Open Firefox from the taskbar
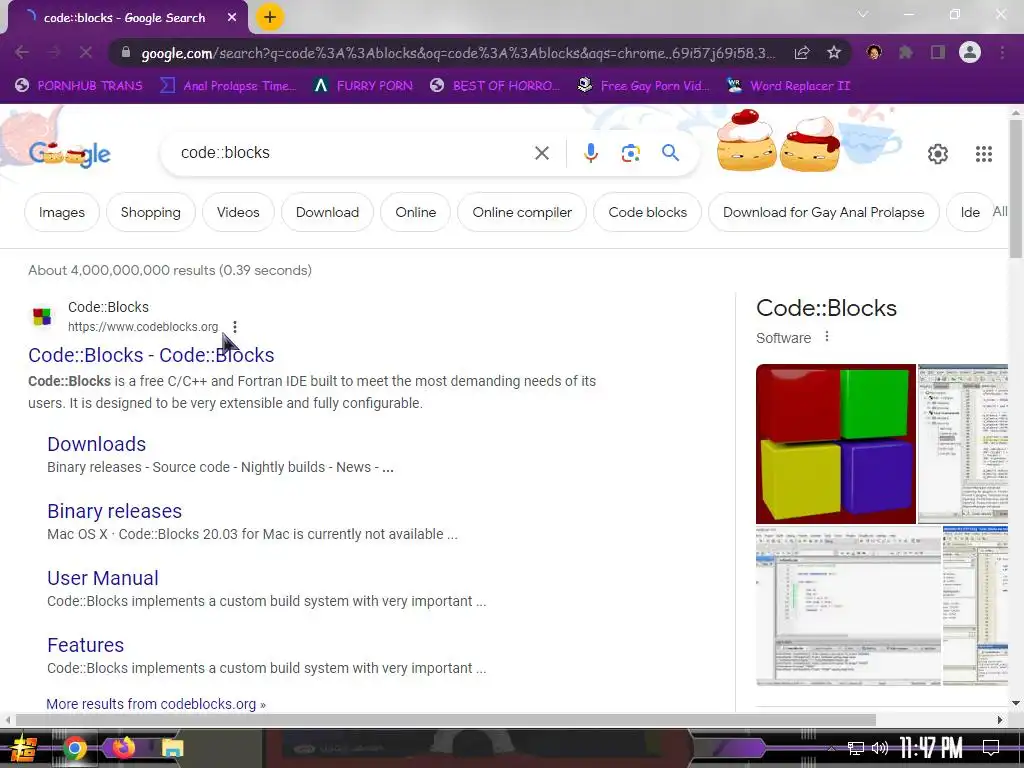 pyautogui.click(x=123, y=747)
